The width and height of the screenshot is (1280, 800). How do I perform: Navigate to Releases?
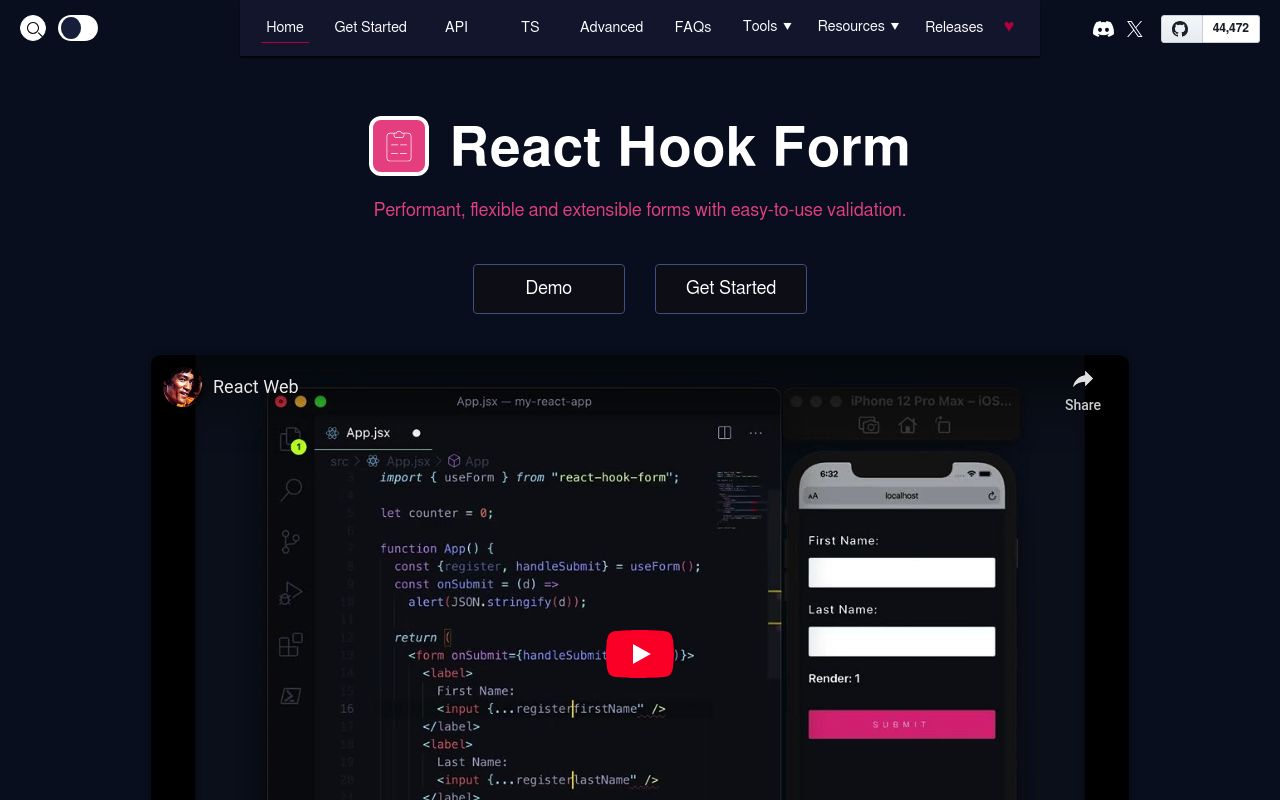(x=954, y=27)
